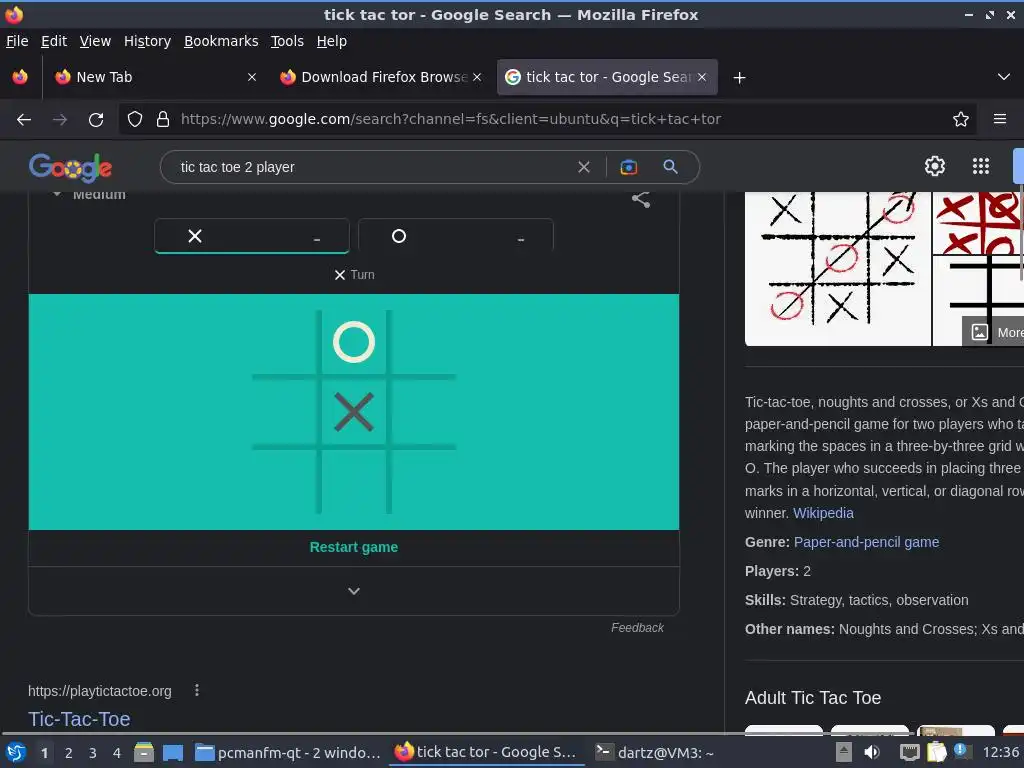Open Firefox View pinned icon
This screenshot has height=768, width=1024.
20,77
